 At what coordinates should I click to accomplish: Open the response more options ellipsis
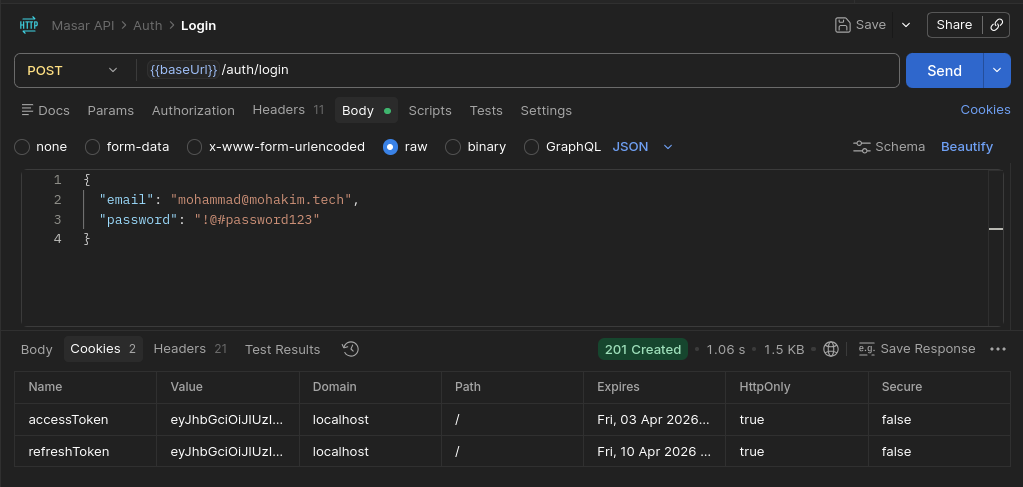pos(998,349)
